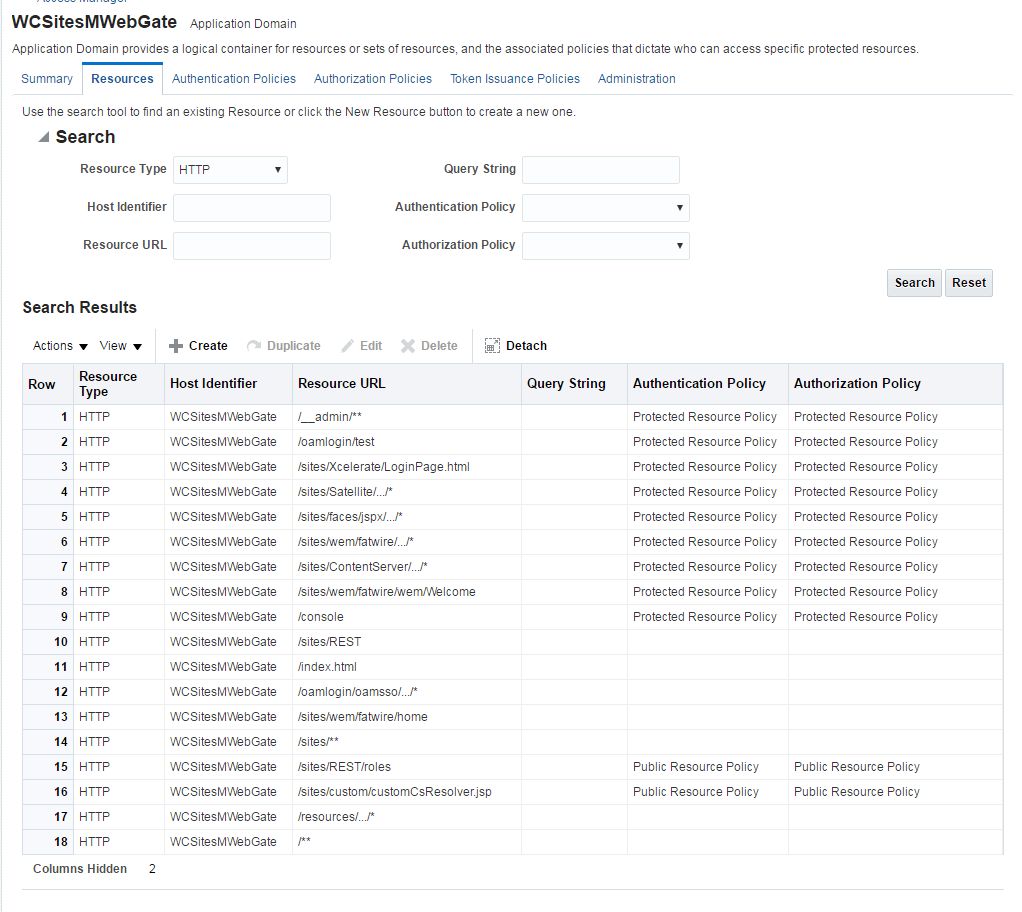Open the Administration tab
The width and height of the screenshot is (1022, 912).
click(637, 79)
